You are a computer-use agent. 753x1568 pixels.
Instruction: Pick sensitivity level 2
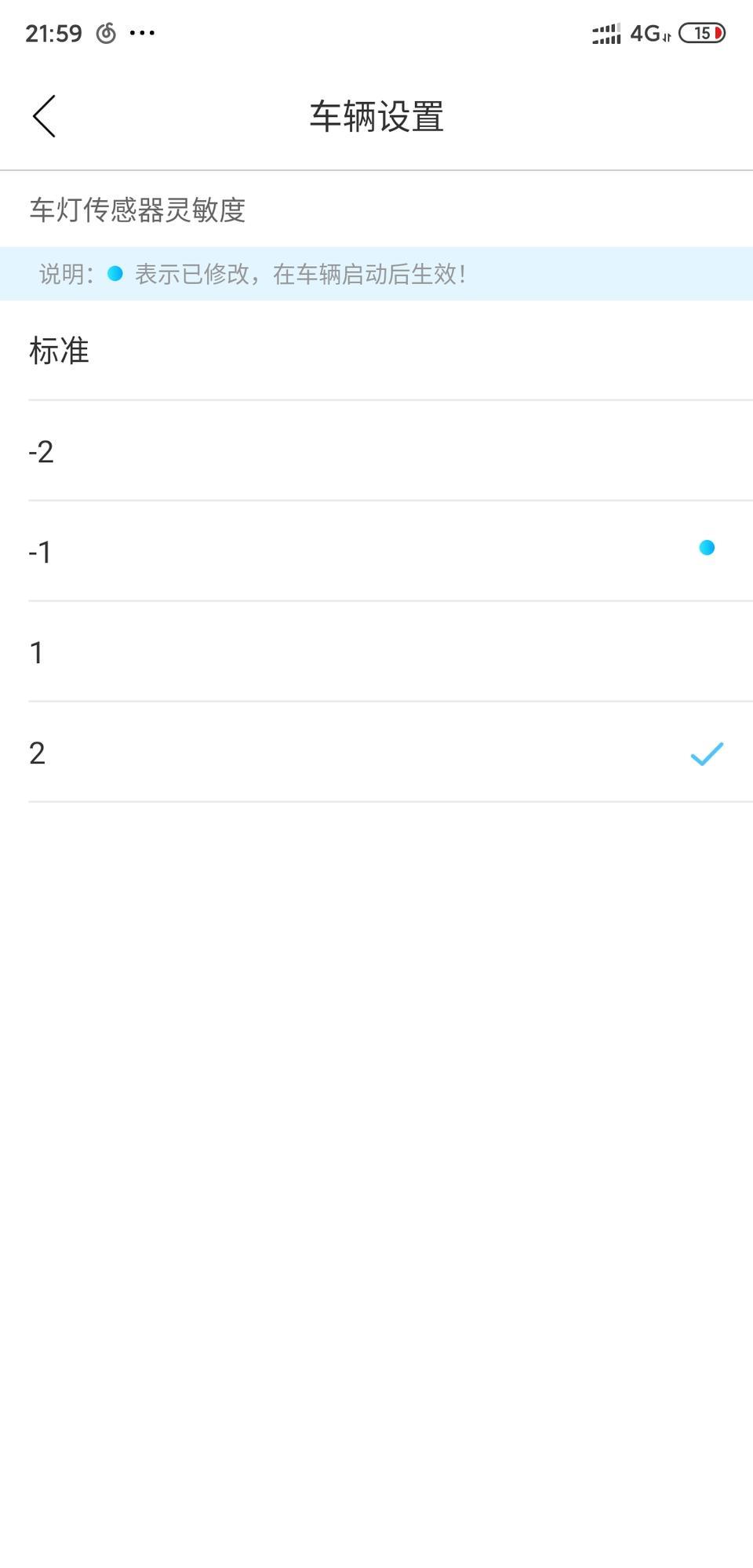coord(376,753)
